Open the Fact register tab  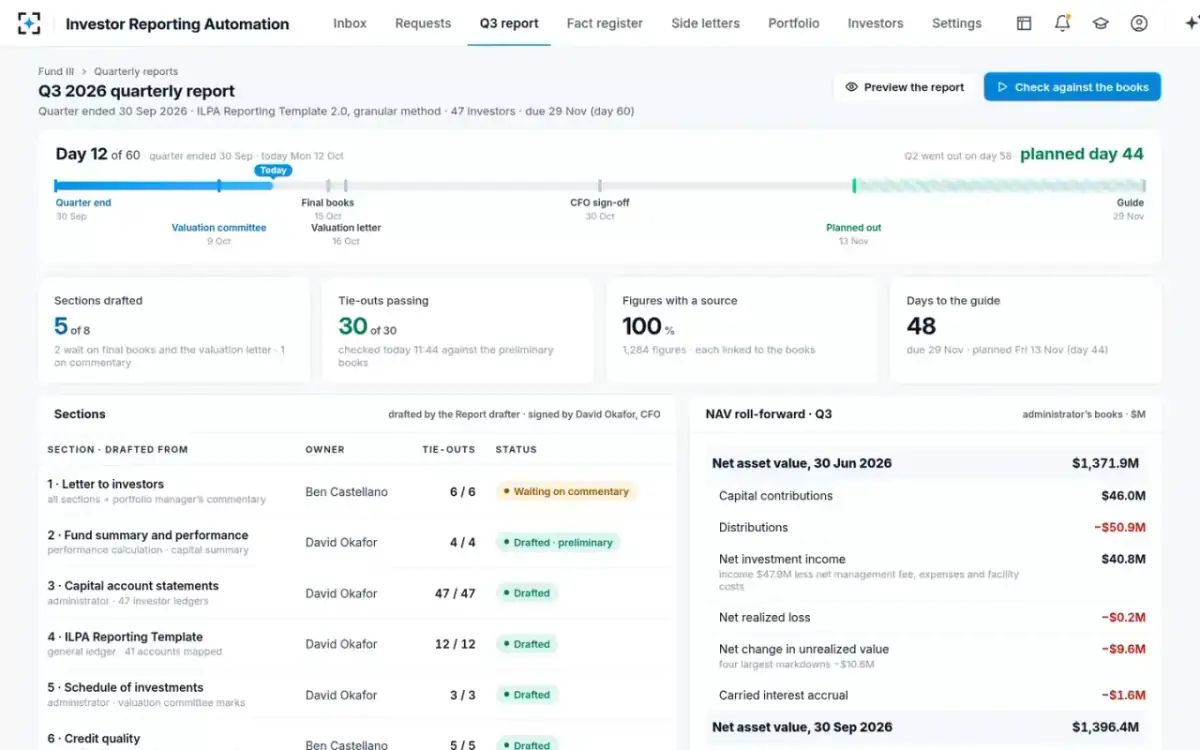point(605,23)
